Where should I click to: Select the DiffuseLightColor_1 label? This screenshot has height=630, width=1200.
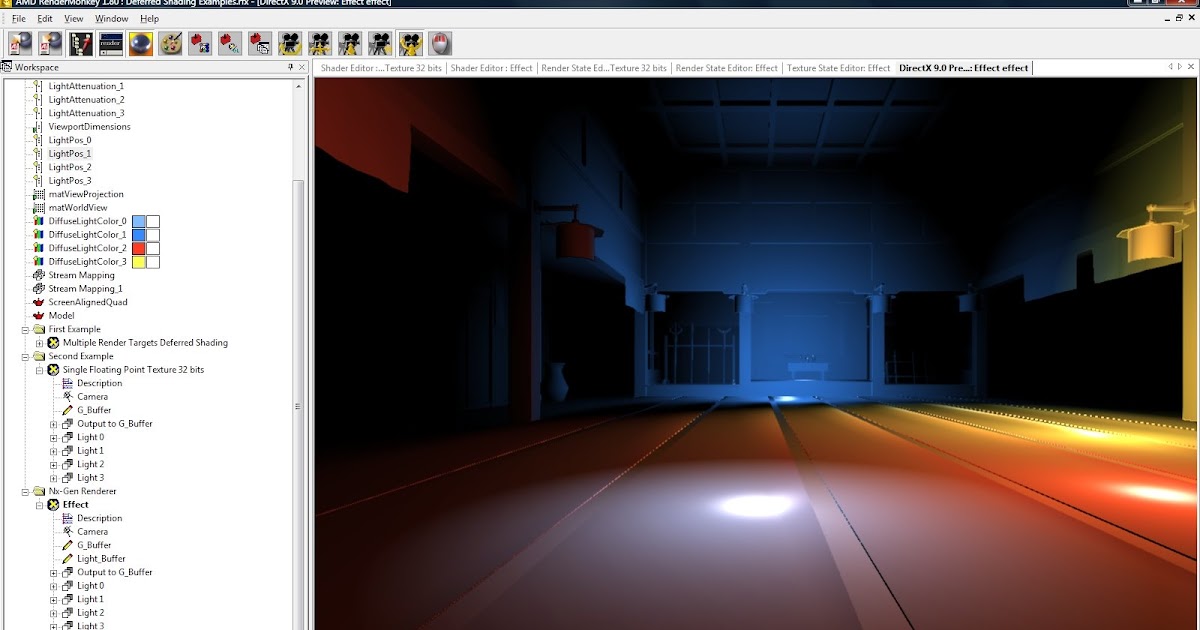pyautogui.click(x=88, y=235)
